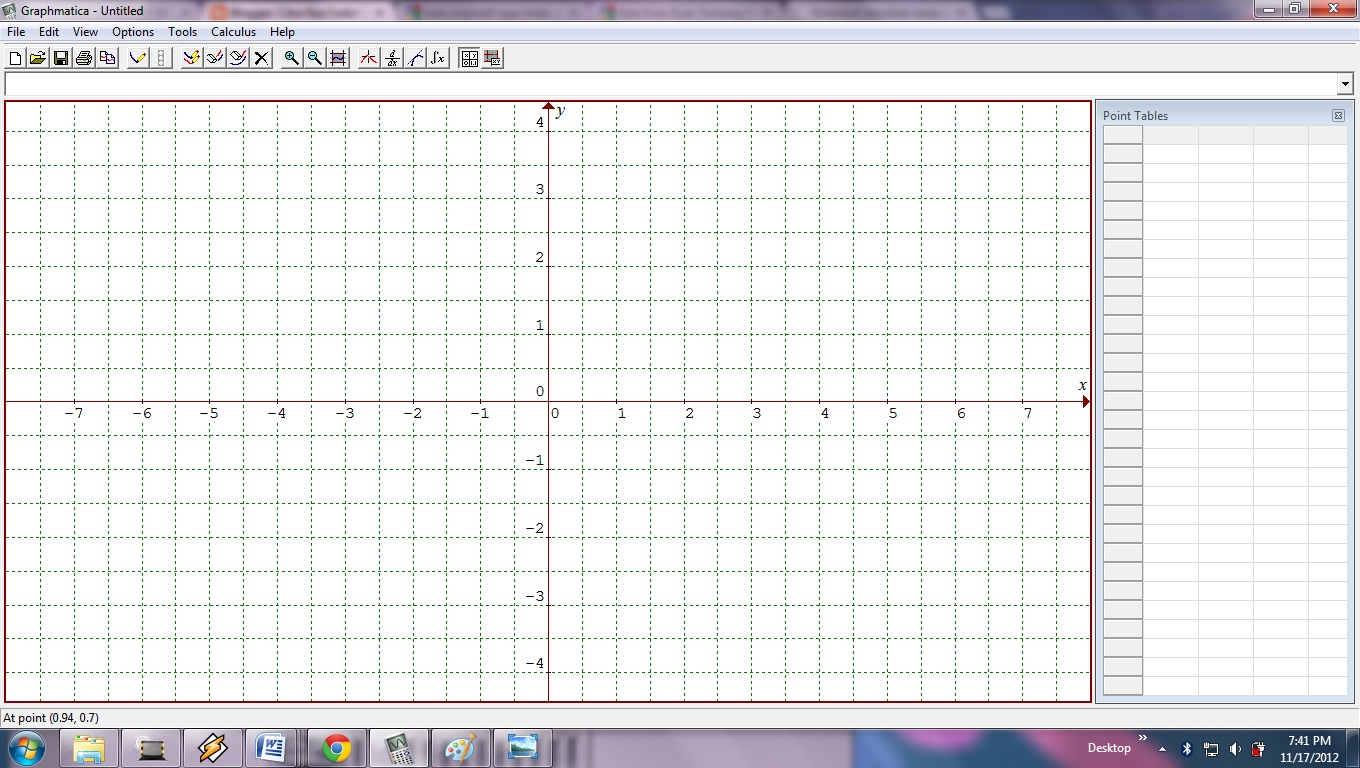1360x768 pixels.
Task: Open the Tools menu
Action: [x=183, y=32]
